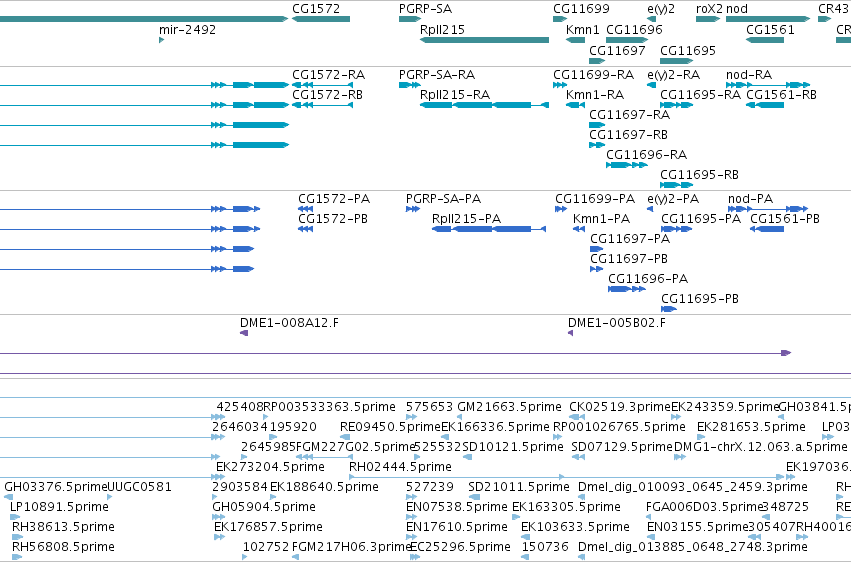
Task: Click the CG11697-PA protein label
Action: [x=630, y=239]
